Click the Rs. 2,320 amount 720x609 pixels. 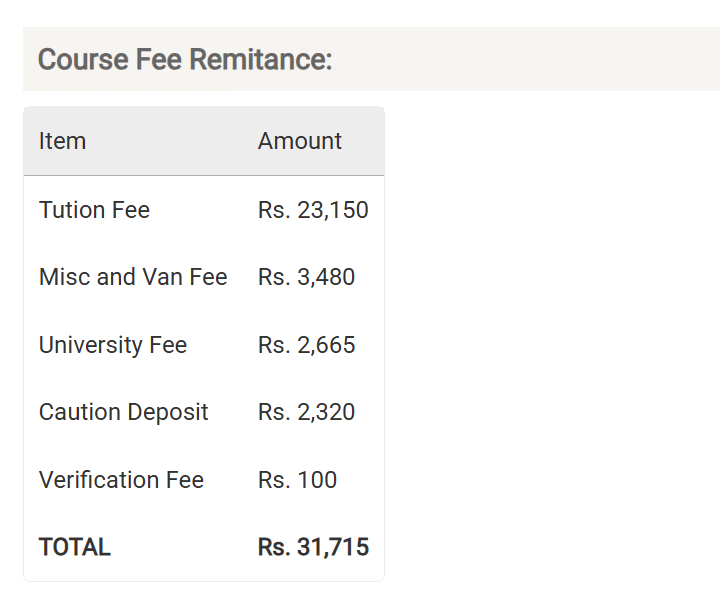(x=306, y=412)
